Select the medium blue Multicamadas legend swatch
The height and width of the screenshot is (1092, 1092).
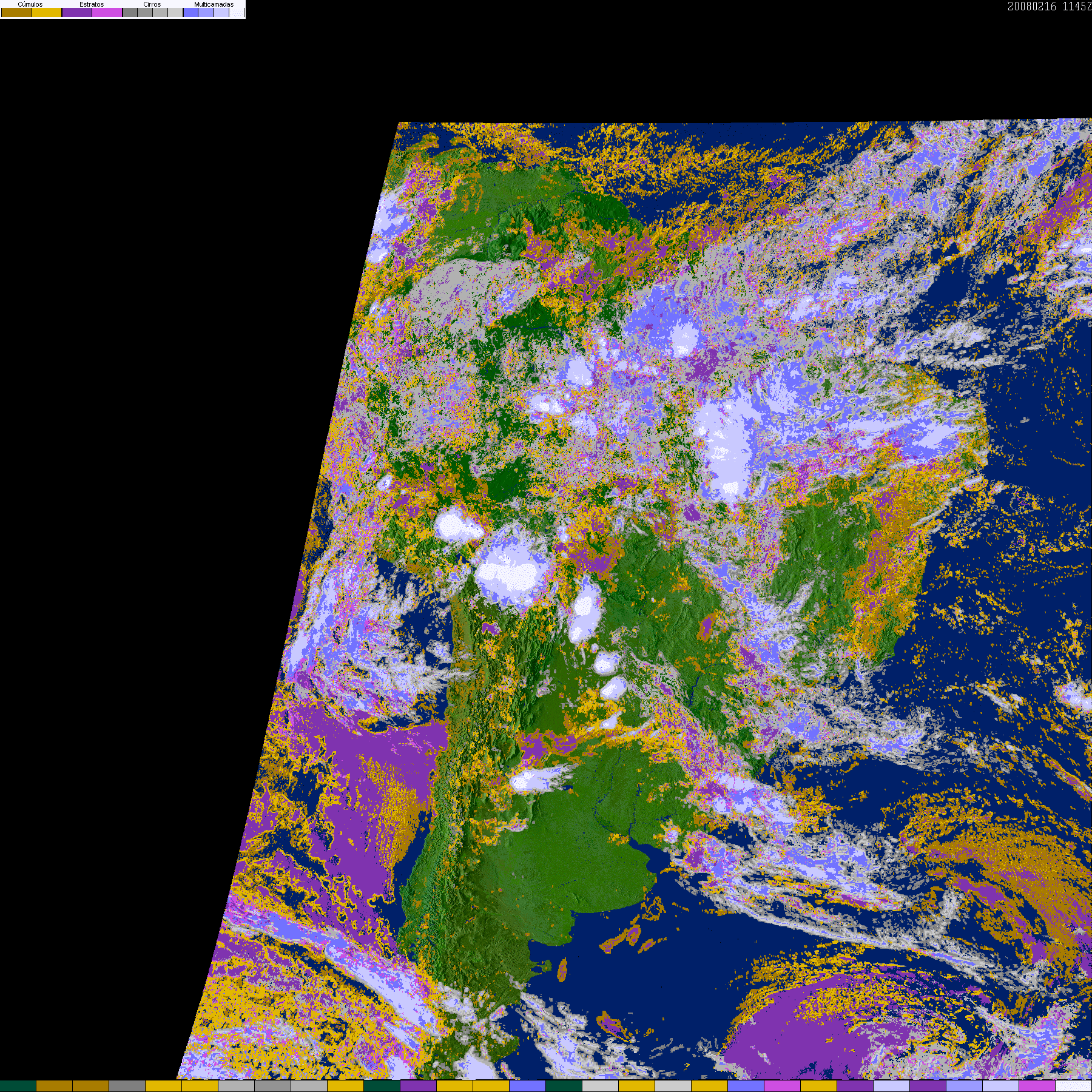pyautogui.click(x=206, y=12)
